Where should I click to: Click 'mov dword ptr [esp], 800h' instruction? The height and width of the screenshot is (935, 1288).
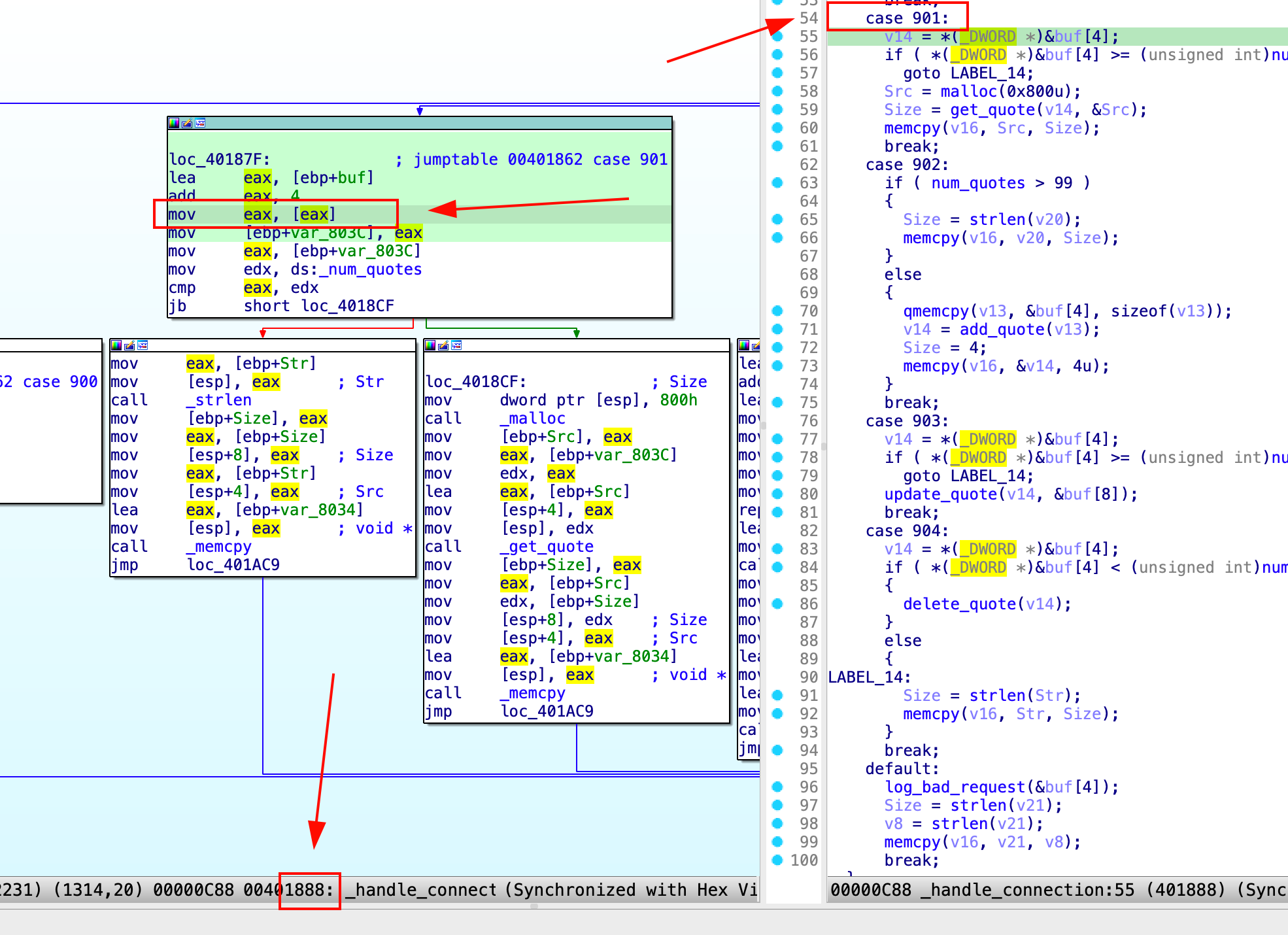(561, 400)
